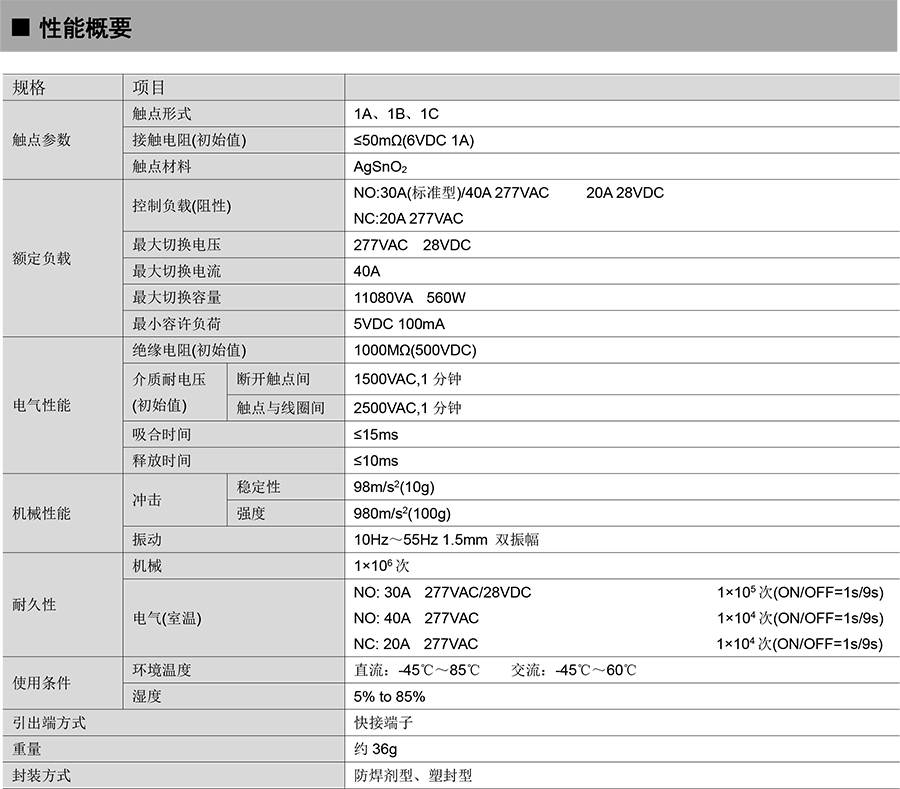This screenshot has height=789, width=900.
Task: Select the 2500VAC,1 分钟 value
Action: click(x=408, y=408)
